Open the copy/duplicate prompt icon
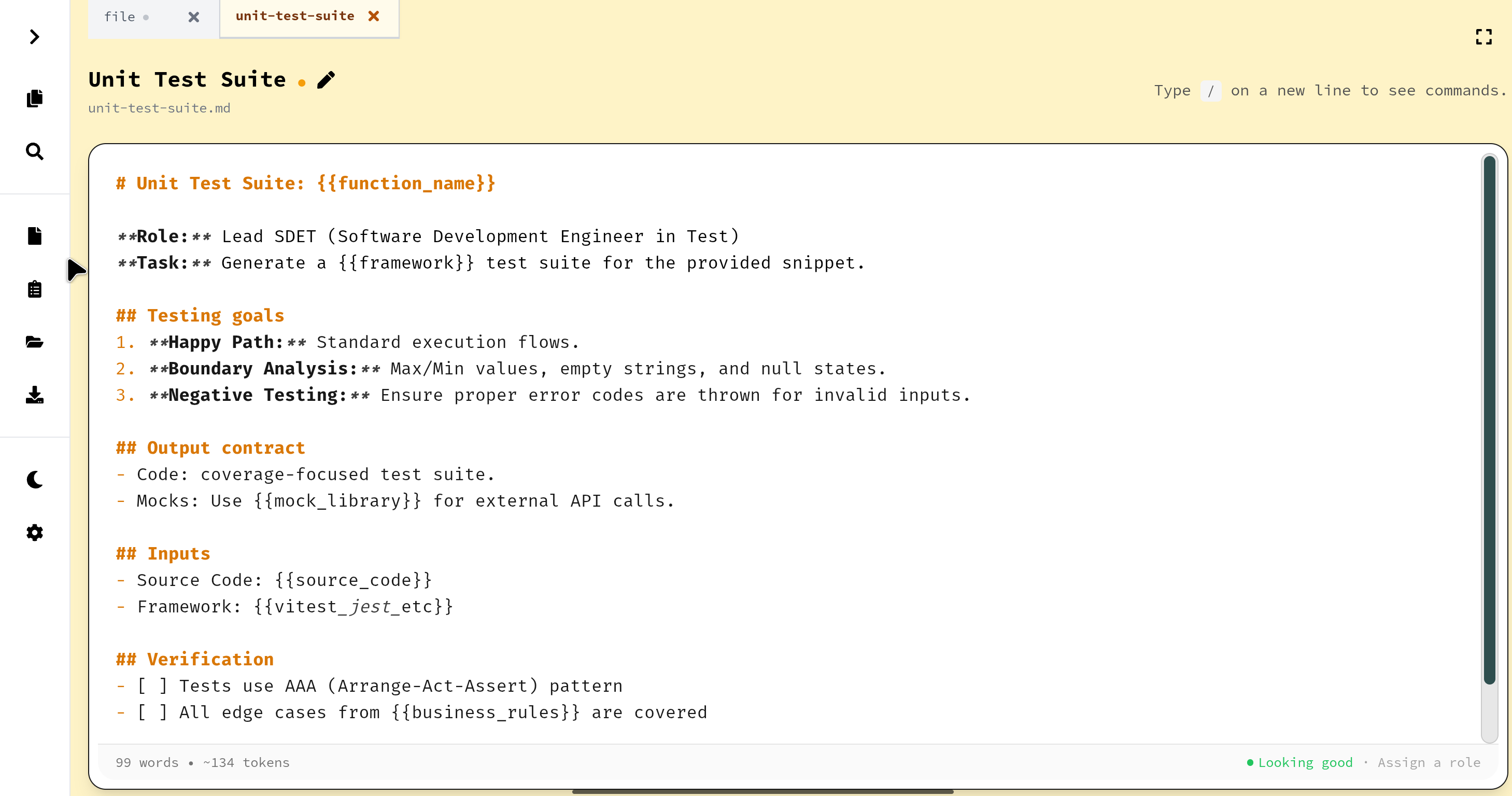This screenshot has width=1512, height=796. coord(34,99)
